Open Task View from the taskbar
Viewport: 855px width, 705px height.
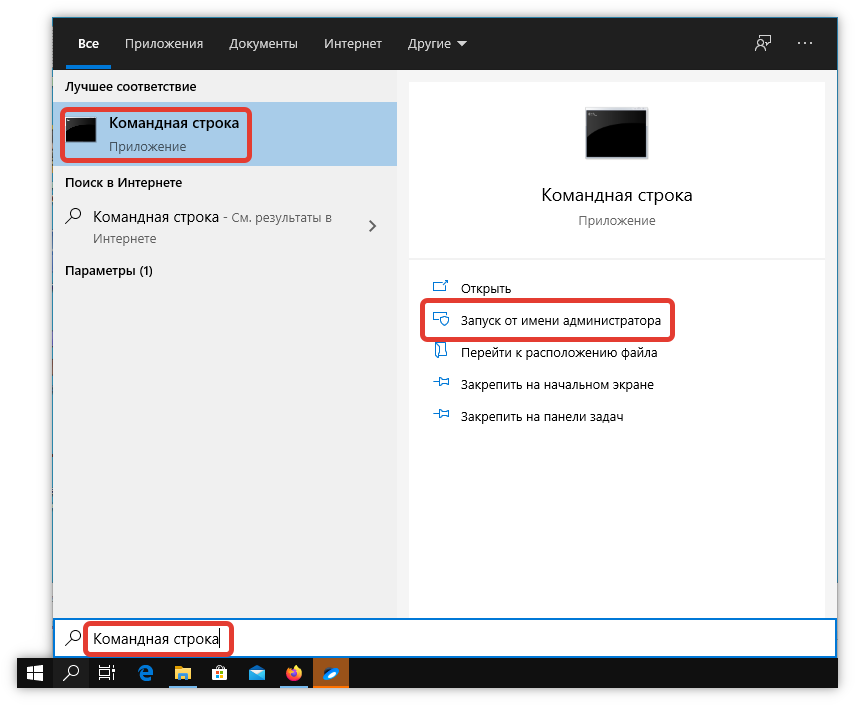107,673
